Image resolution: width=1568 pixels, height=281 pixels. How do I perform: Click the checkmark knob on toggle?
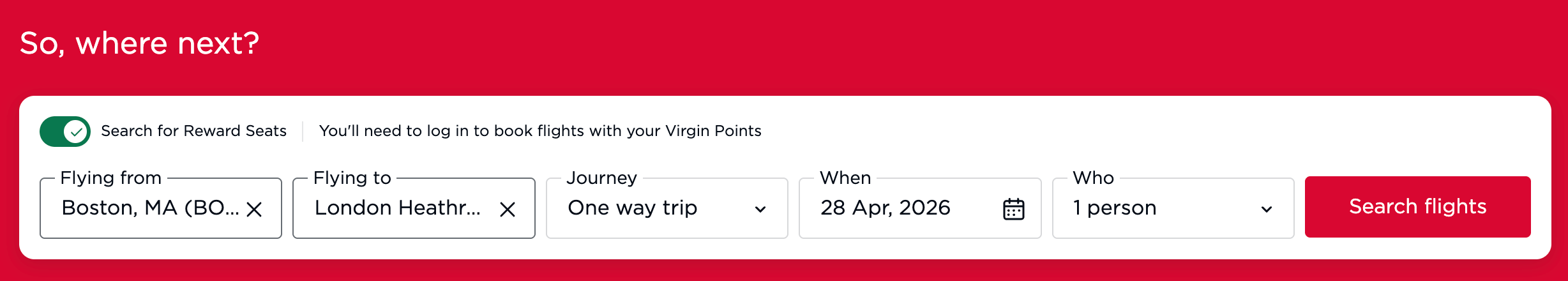coord(76,132)
